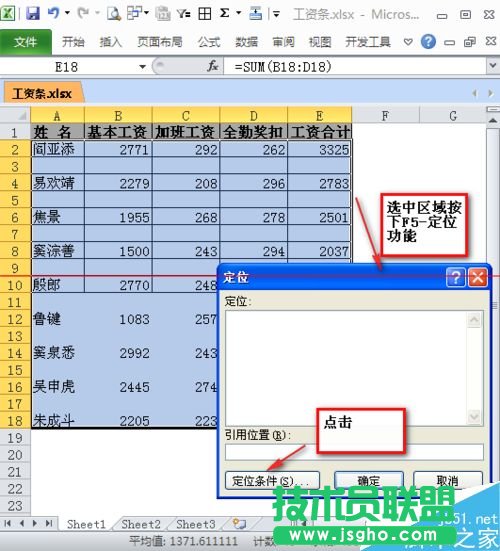Select the 工资条.xlsx workbook tab
Image resolution: width=500 pixels, height=551 pixels.
[42, 93]
